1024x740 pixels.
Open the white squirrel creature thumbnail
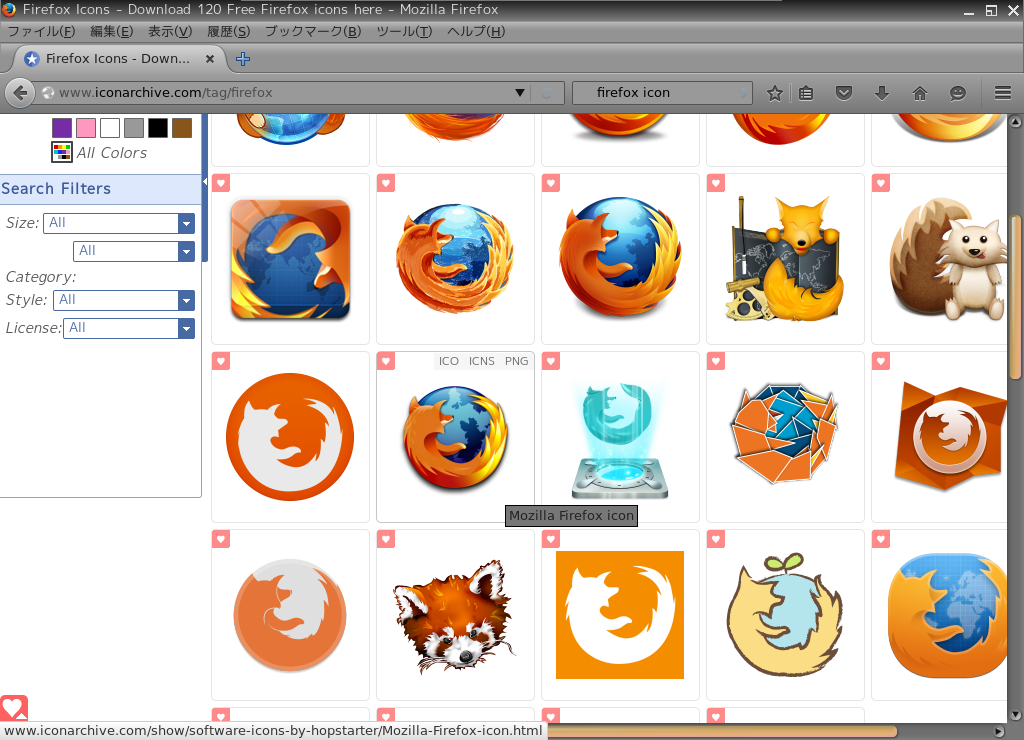pos(945,259)
